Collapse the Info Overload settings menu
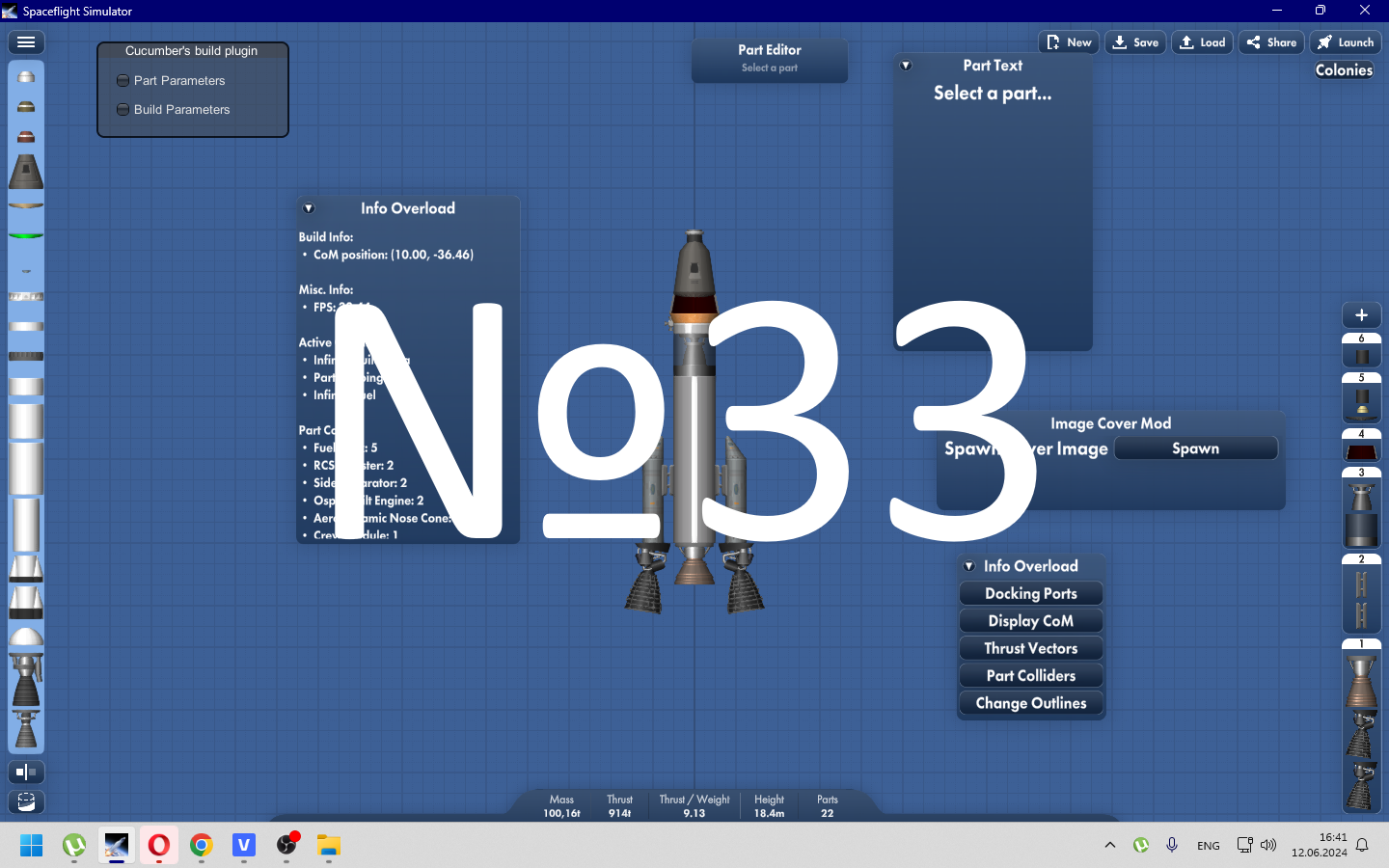Viewport: 1389px width, 868px height. point(969,566)
